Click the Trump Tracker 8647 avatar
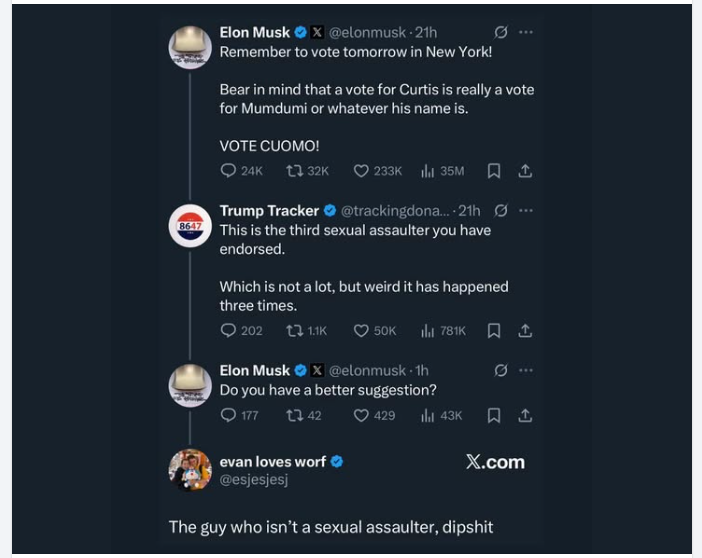 point(190,227)
